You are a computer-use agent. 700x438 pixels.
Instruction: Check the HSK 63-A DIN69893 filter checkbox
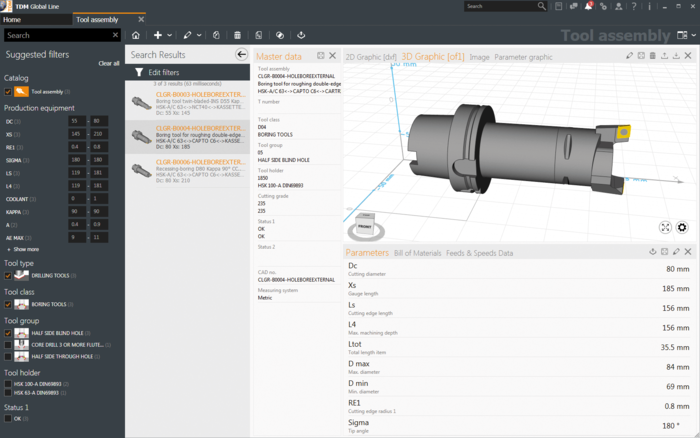8,393
